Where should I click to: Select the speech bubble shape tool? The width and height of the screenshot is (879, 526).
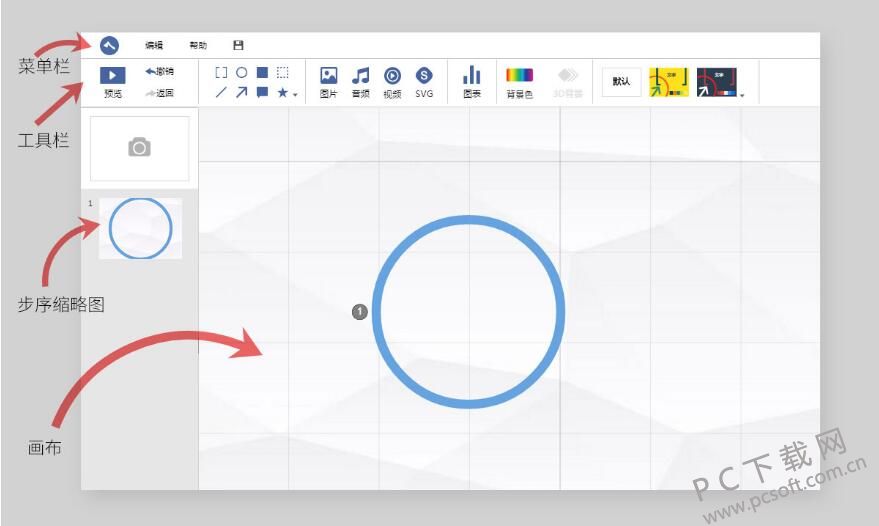point(262,93)
